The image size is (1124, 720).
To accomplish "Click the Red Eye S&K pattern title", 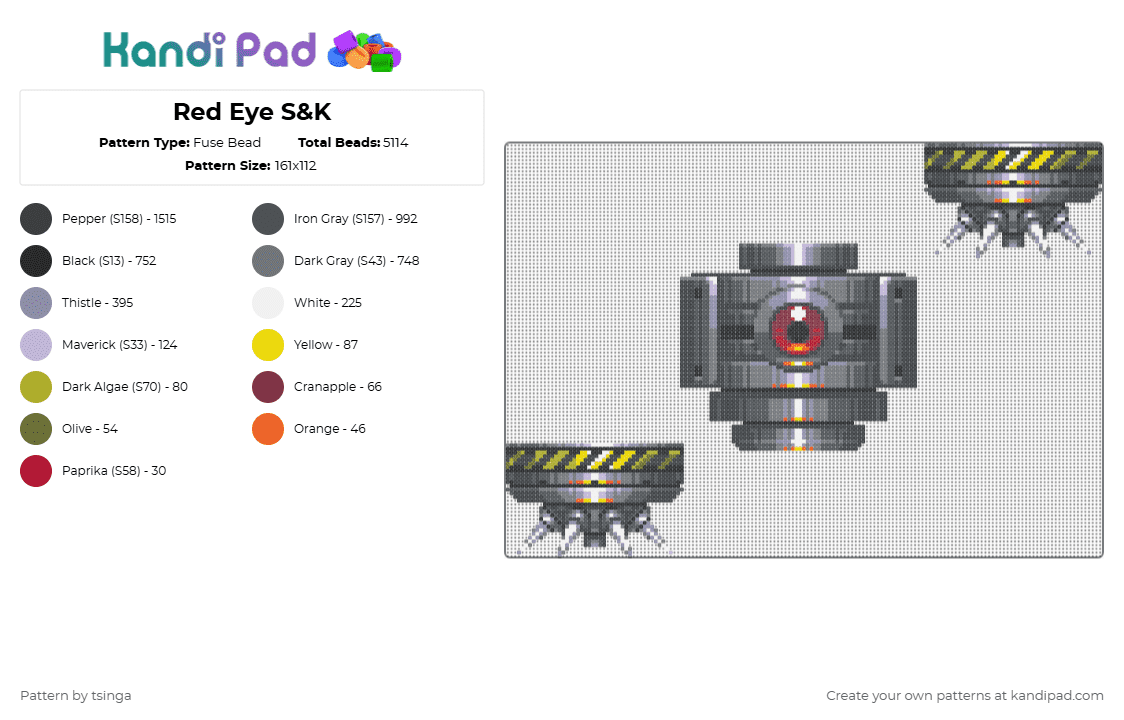I will point(252,112).
